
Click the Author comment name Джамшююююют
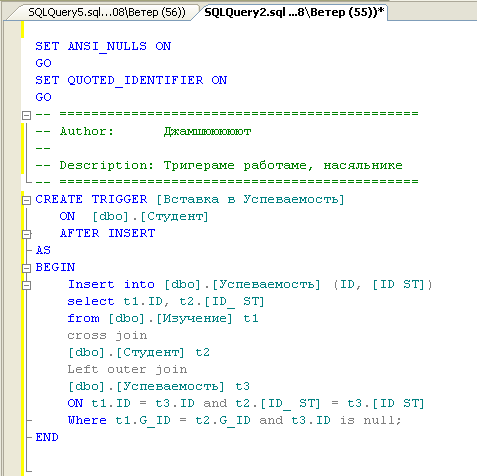click(207, 131)
